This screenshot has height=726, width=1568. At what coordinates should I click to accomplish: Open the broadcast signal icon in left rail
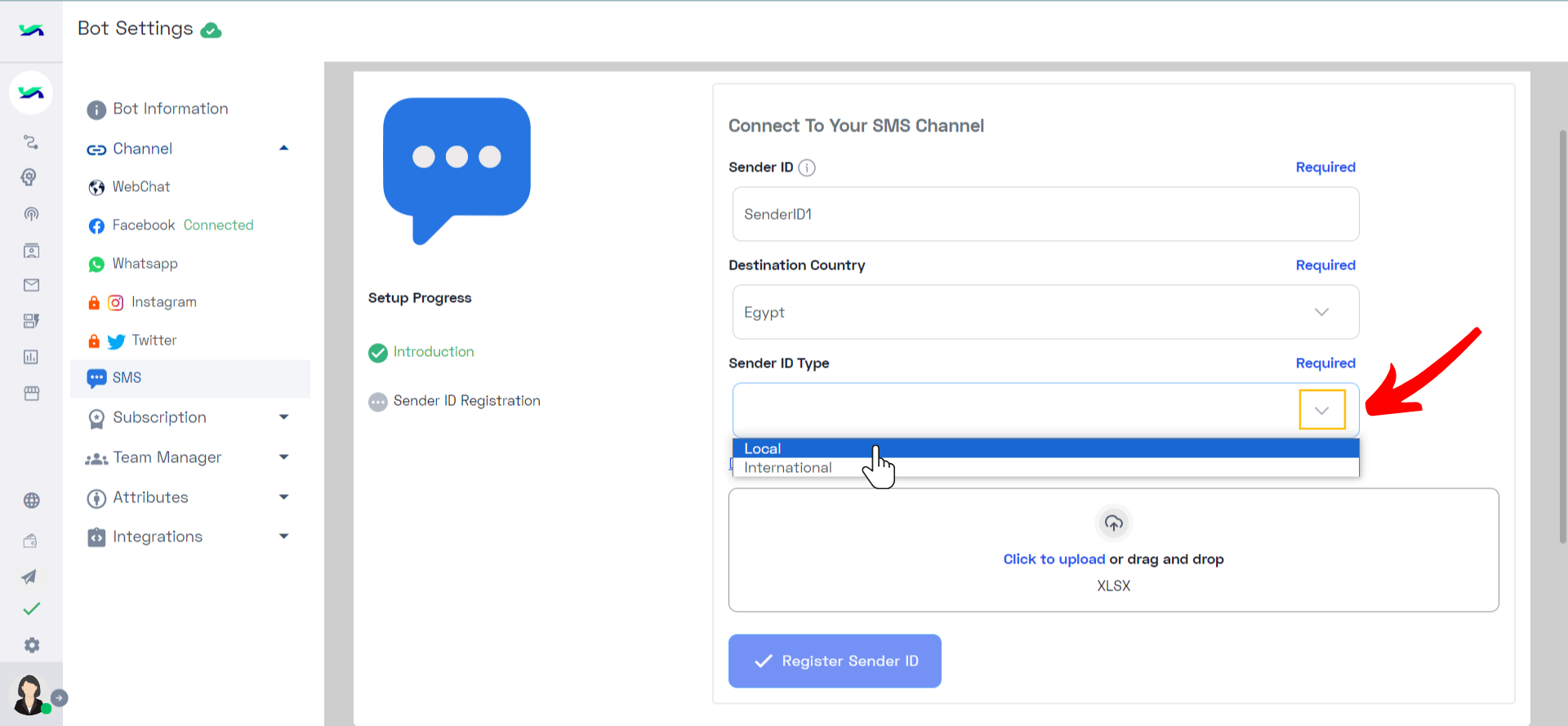pyautogui.click(x=31, y=214)
